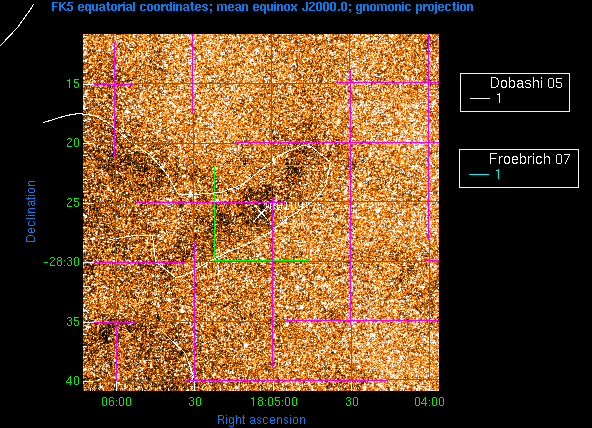
Task: Click the white line sample under Dobashi 05
Action: tap(479, 99)
